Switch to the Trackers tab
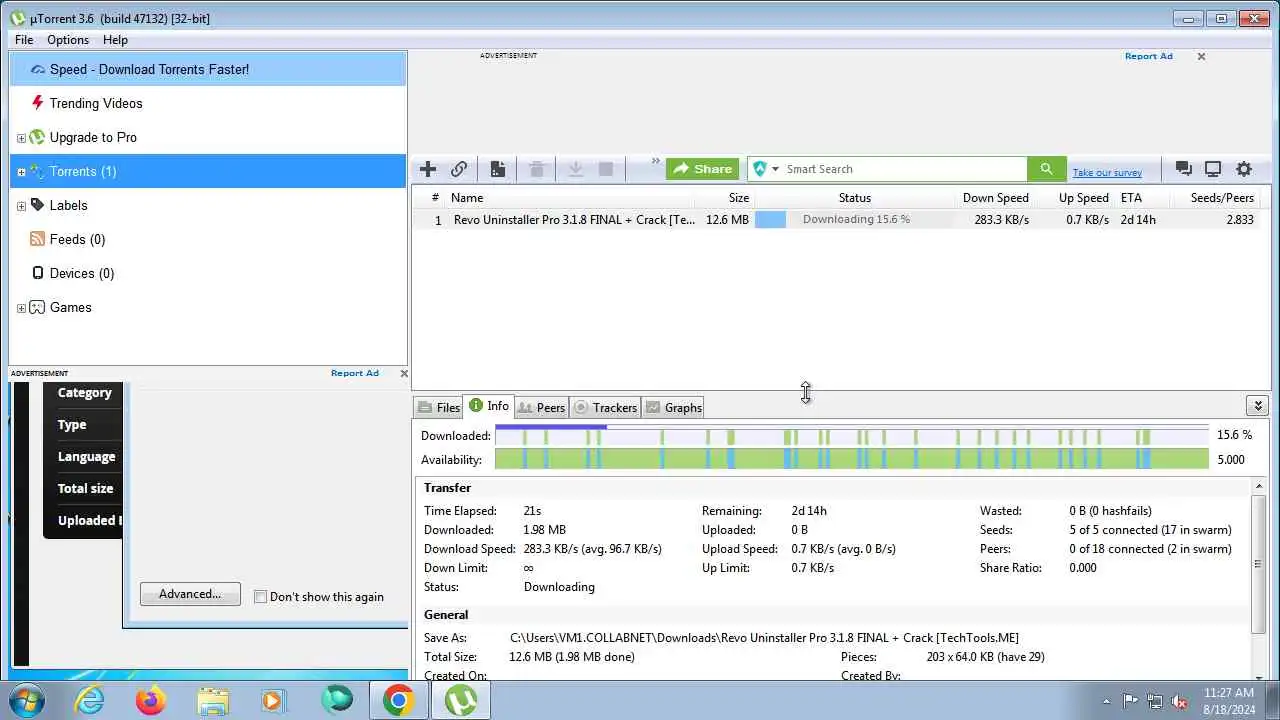Screen dimensions: 1280x720 tap(605, 407)
